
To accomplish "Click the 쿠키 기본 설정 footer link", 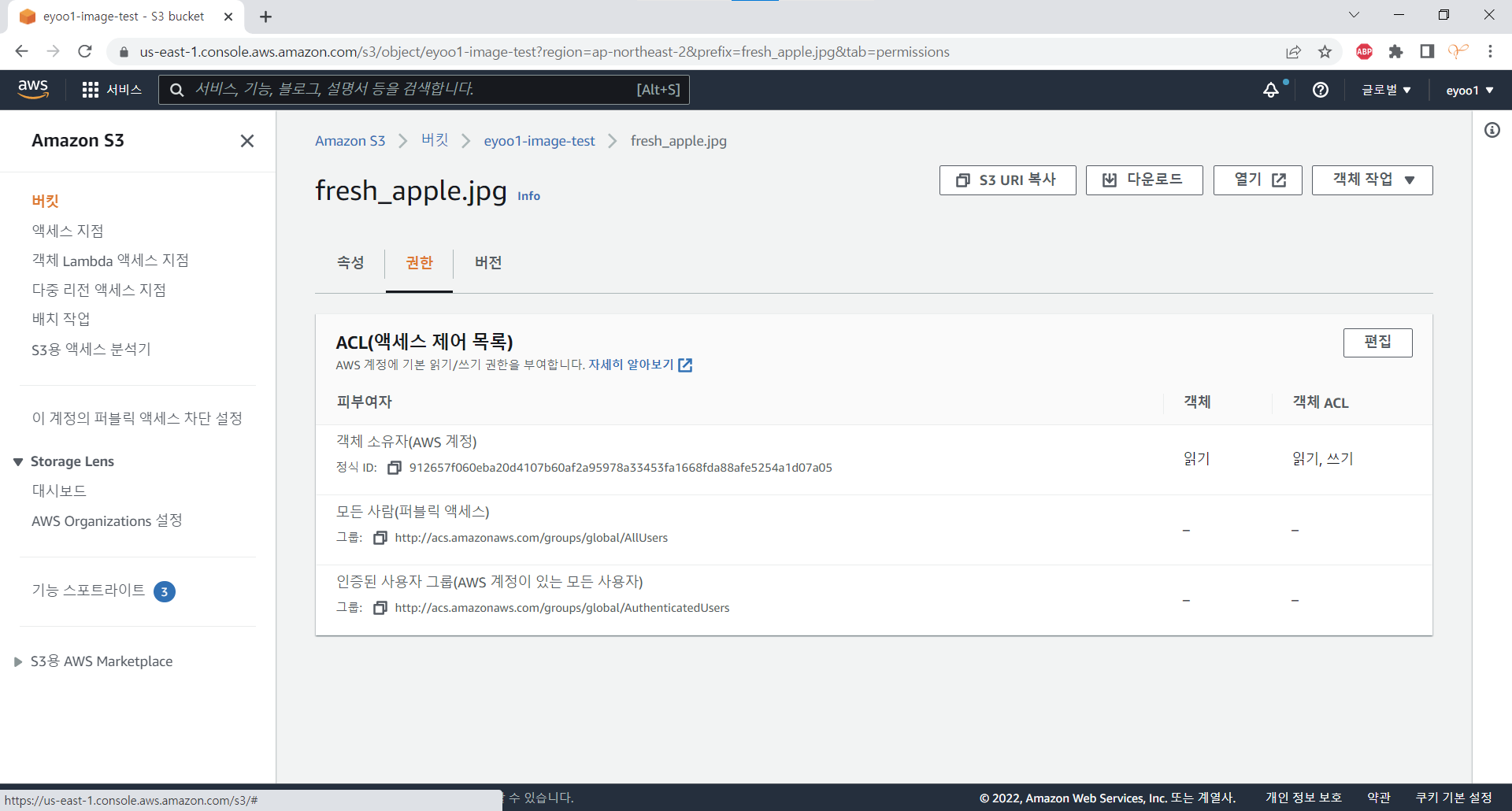I will (x=1454, y=798).
